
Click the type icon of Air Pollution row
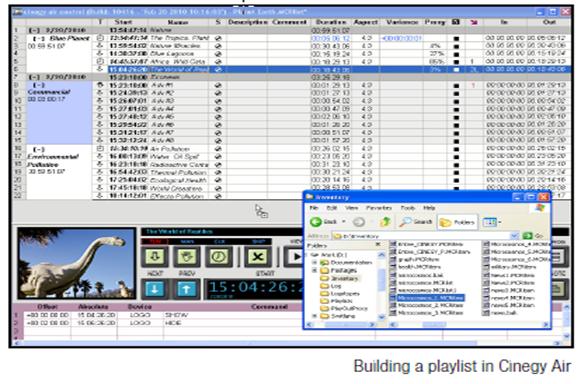100,148
